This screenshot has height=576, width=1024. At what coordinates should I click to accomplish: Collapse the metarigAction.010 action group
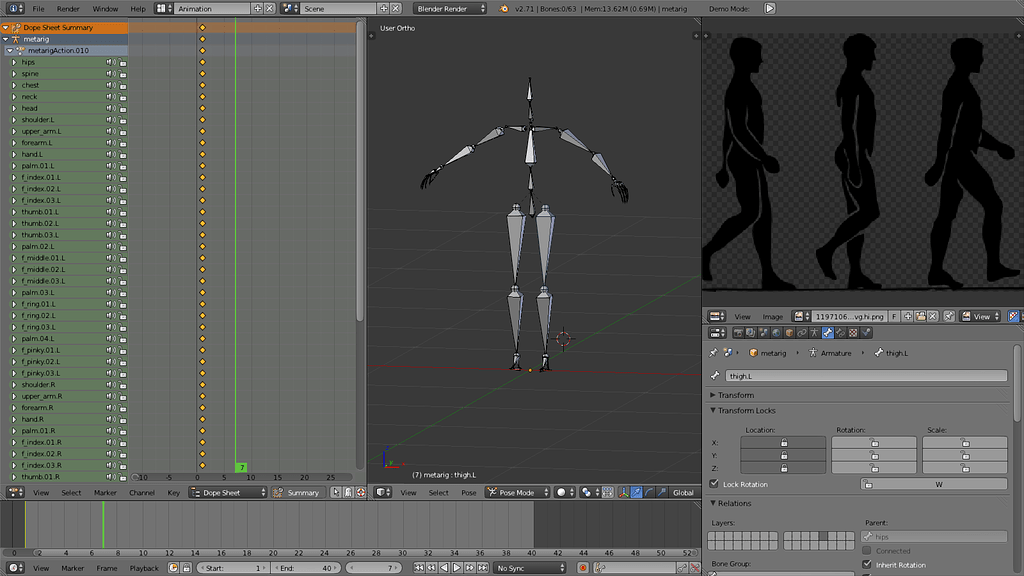point(10,50)
